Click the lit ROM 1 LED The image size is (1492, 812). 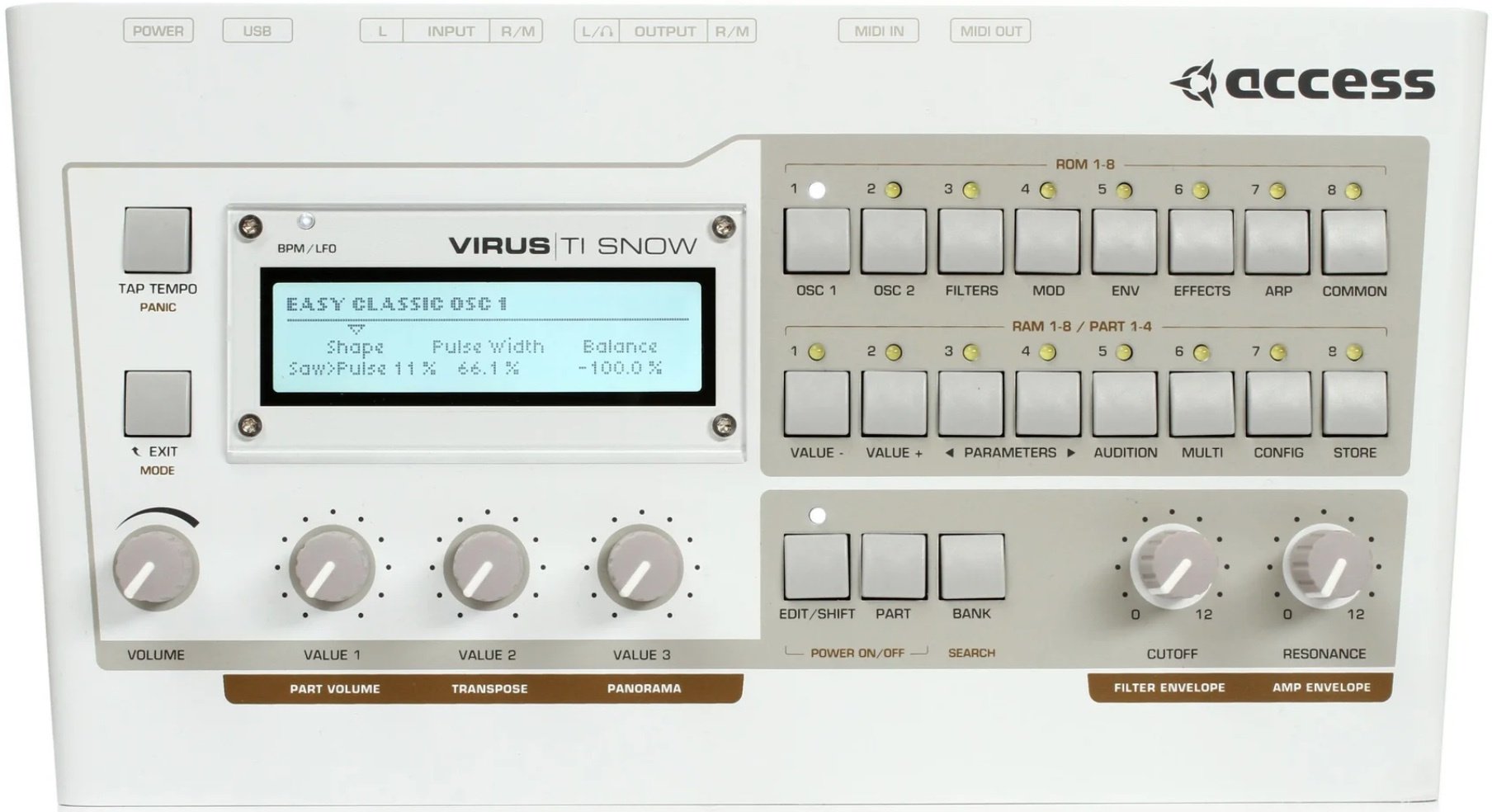pos(817,190)
